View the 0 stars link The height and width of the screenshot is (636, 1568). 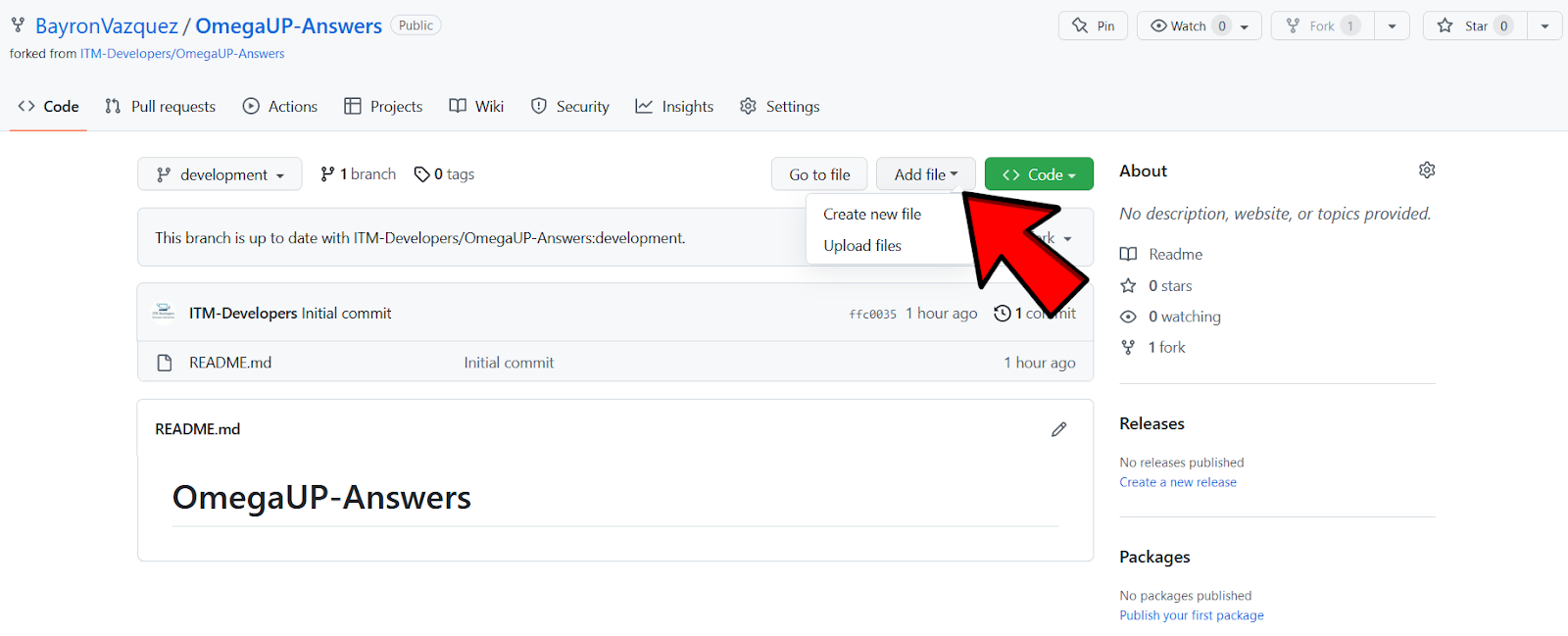tap(1170, 286)
